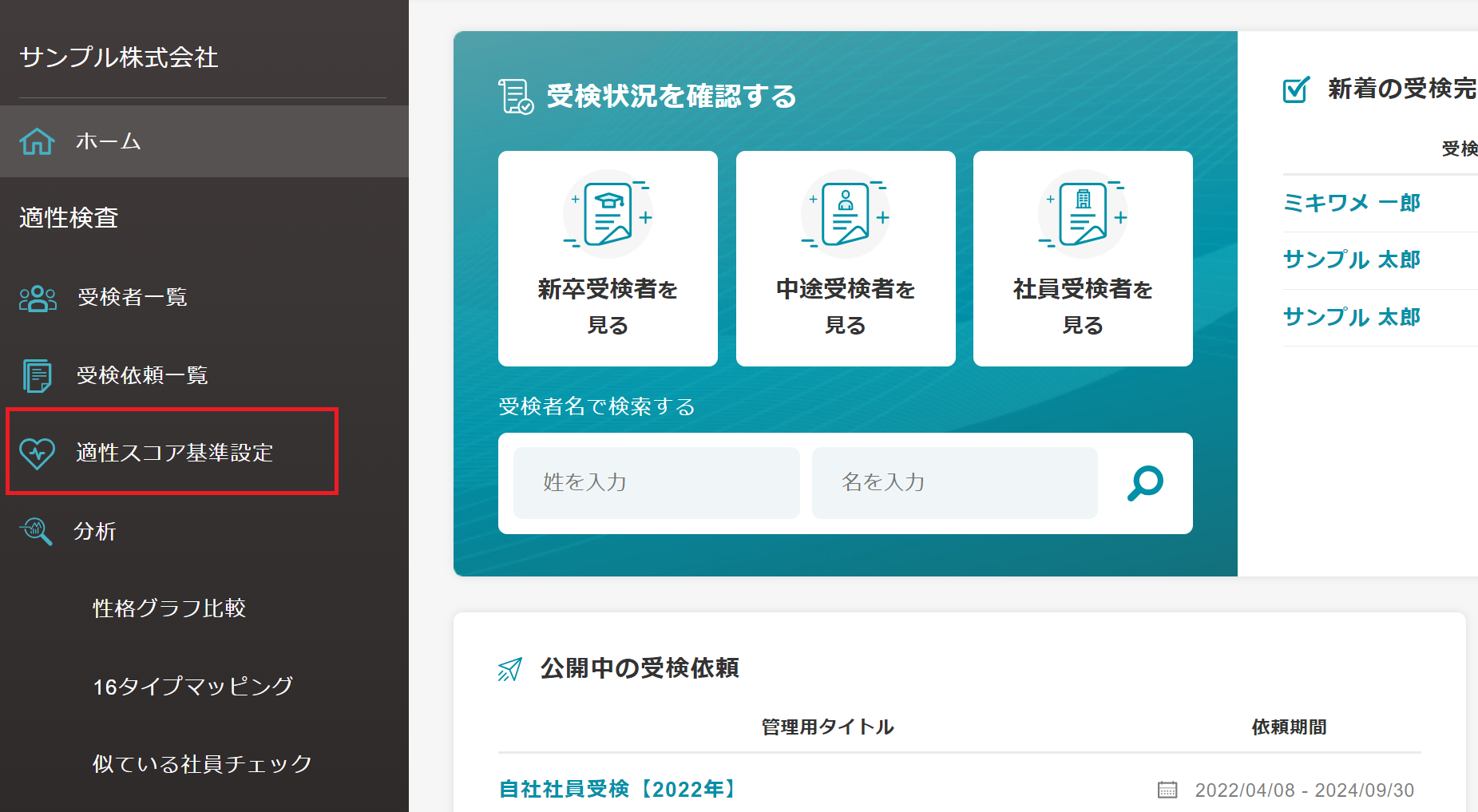Select 16タイプマッピング in the sidebar
The height and width of the screenshot is (812, 1478).
pyautogui.click(x=193, y=685)
